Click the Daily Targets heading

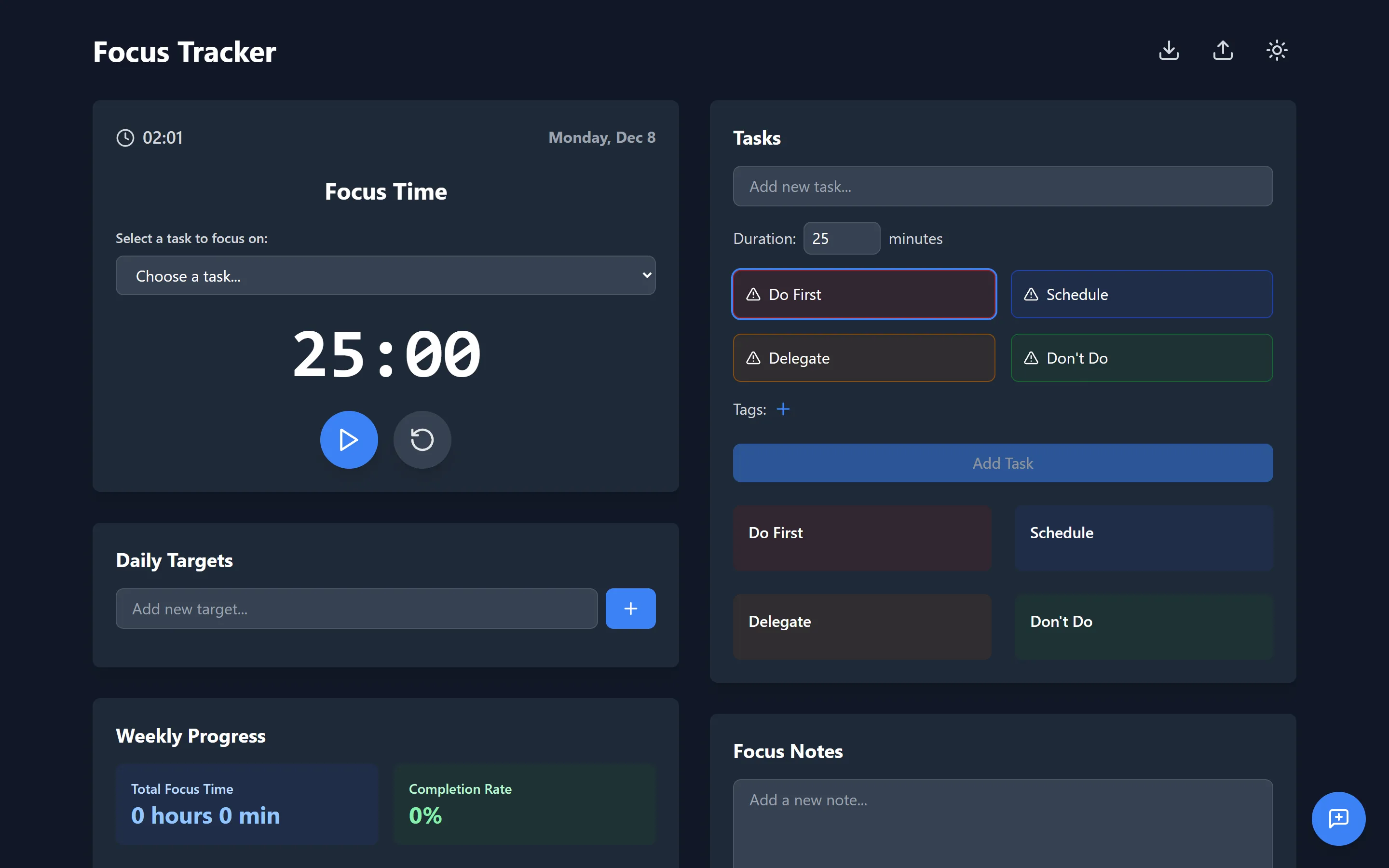[175, 560]
